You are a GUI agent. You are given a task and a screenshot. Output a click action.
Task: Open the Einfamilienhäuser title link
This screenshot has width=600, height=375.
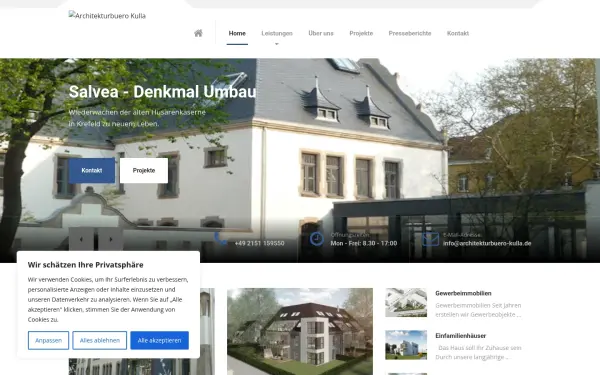pos(461,336)
